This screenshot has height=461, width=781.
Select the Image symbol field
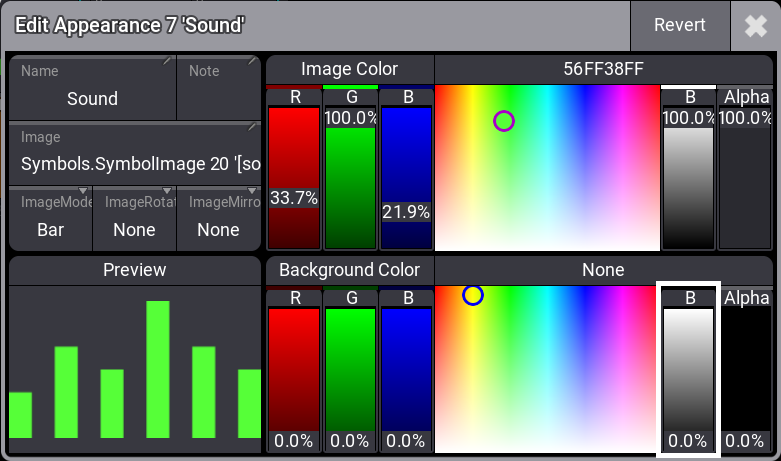click(135, 151)
